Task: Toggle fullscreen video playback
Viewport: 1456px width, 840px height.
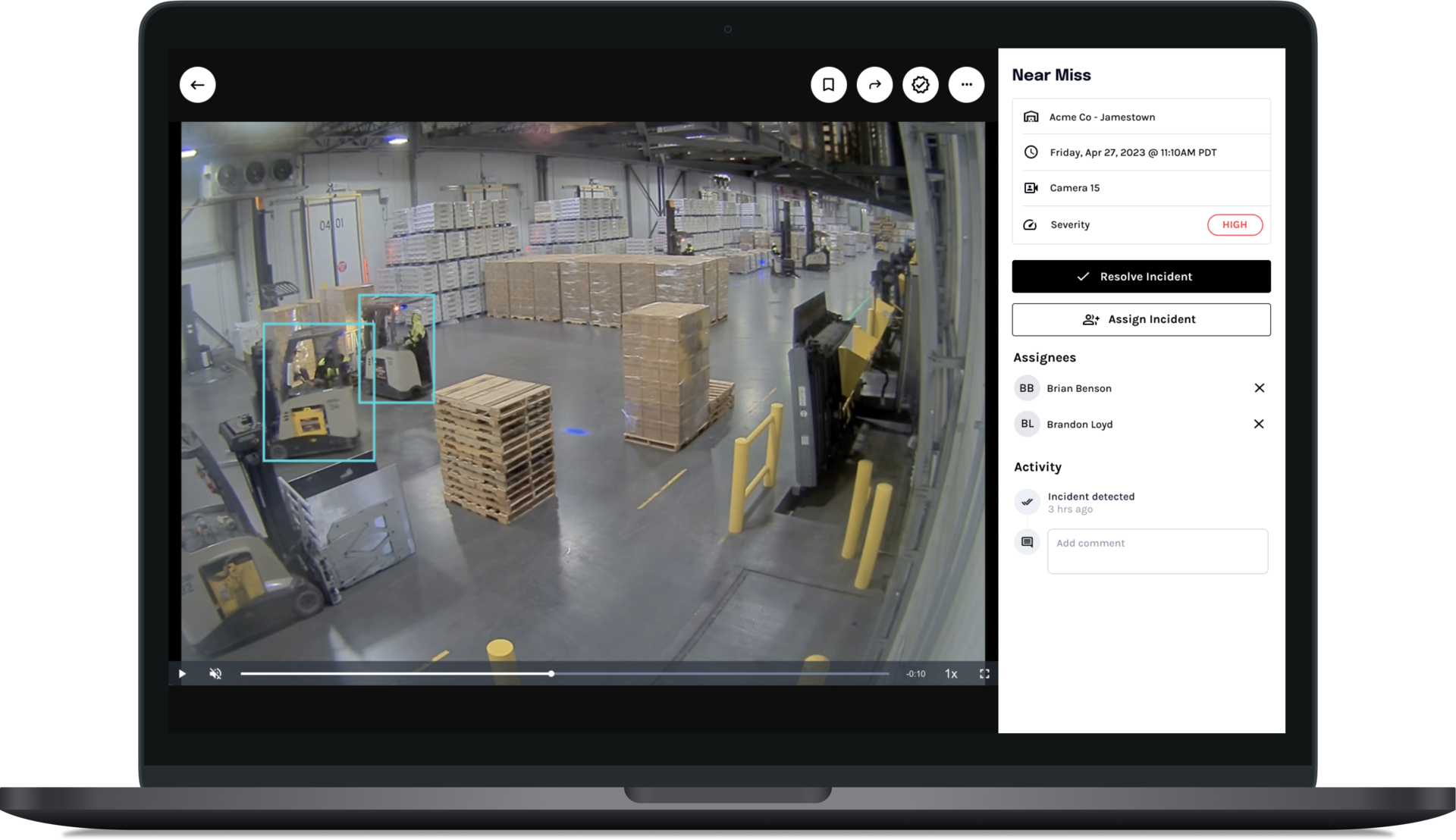Action: click(985, 673)
